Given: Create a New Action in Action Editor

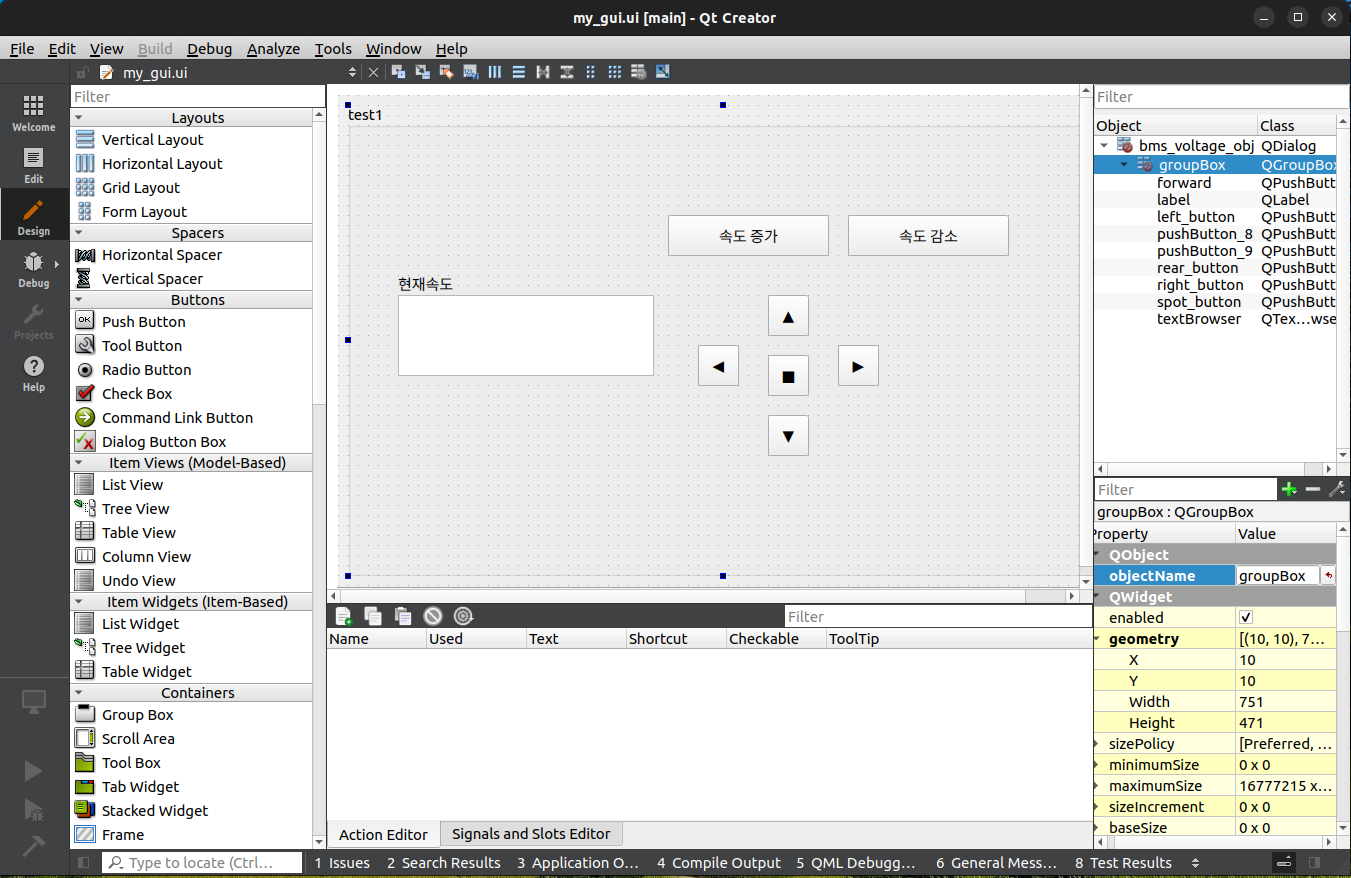Looking at the screenshot, I should pos(343,616).
